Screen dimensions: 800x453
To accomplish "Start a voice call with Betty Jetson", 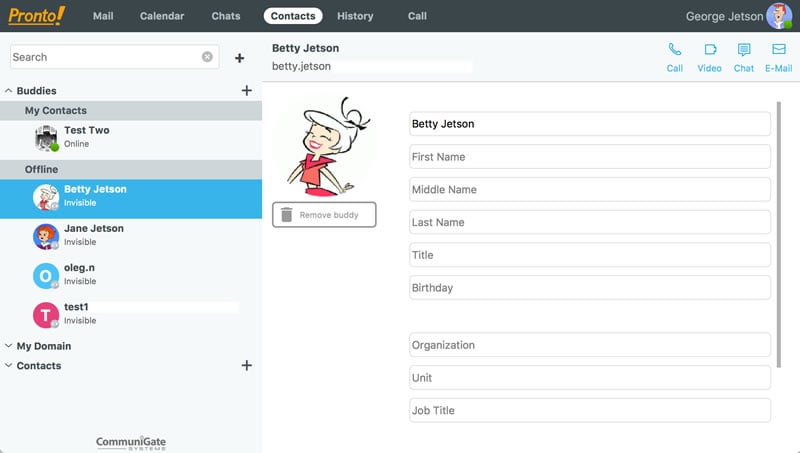I will 675,56.
